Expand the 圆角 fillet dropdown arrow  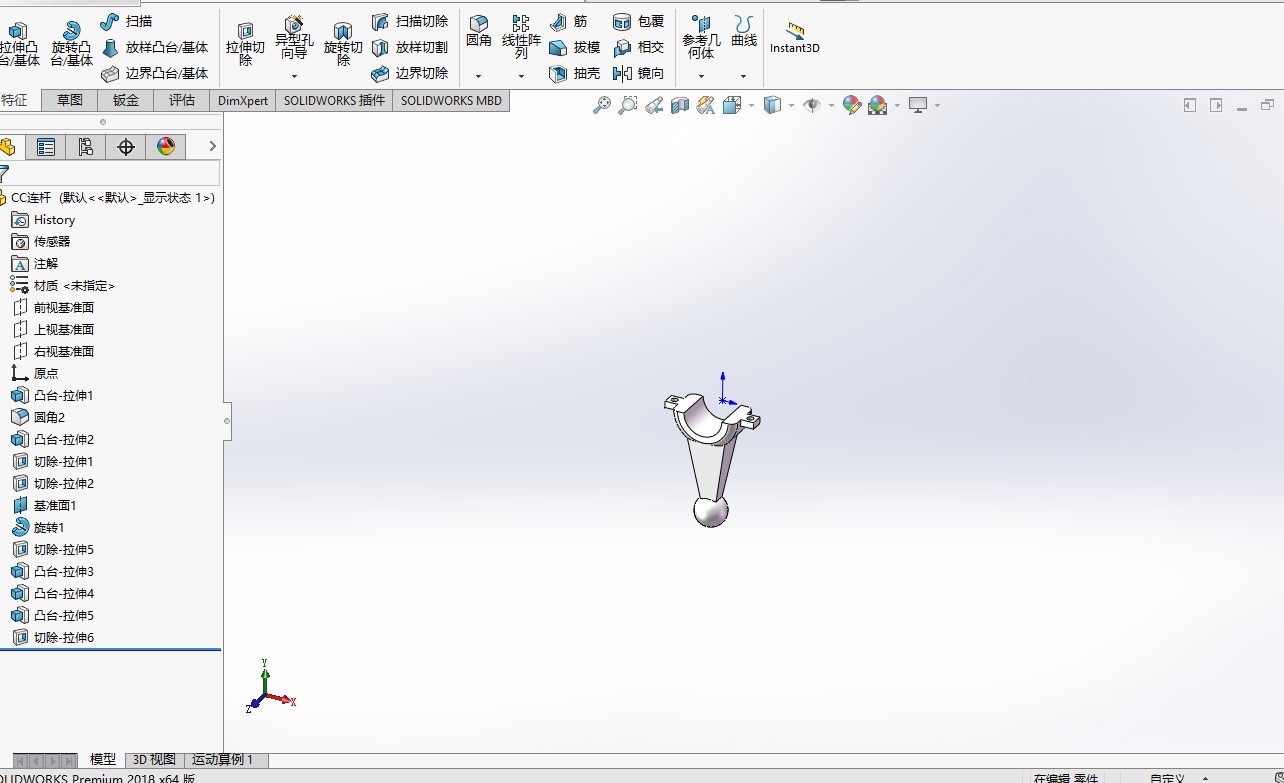479,76
